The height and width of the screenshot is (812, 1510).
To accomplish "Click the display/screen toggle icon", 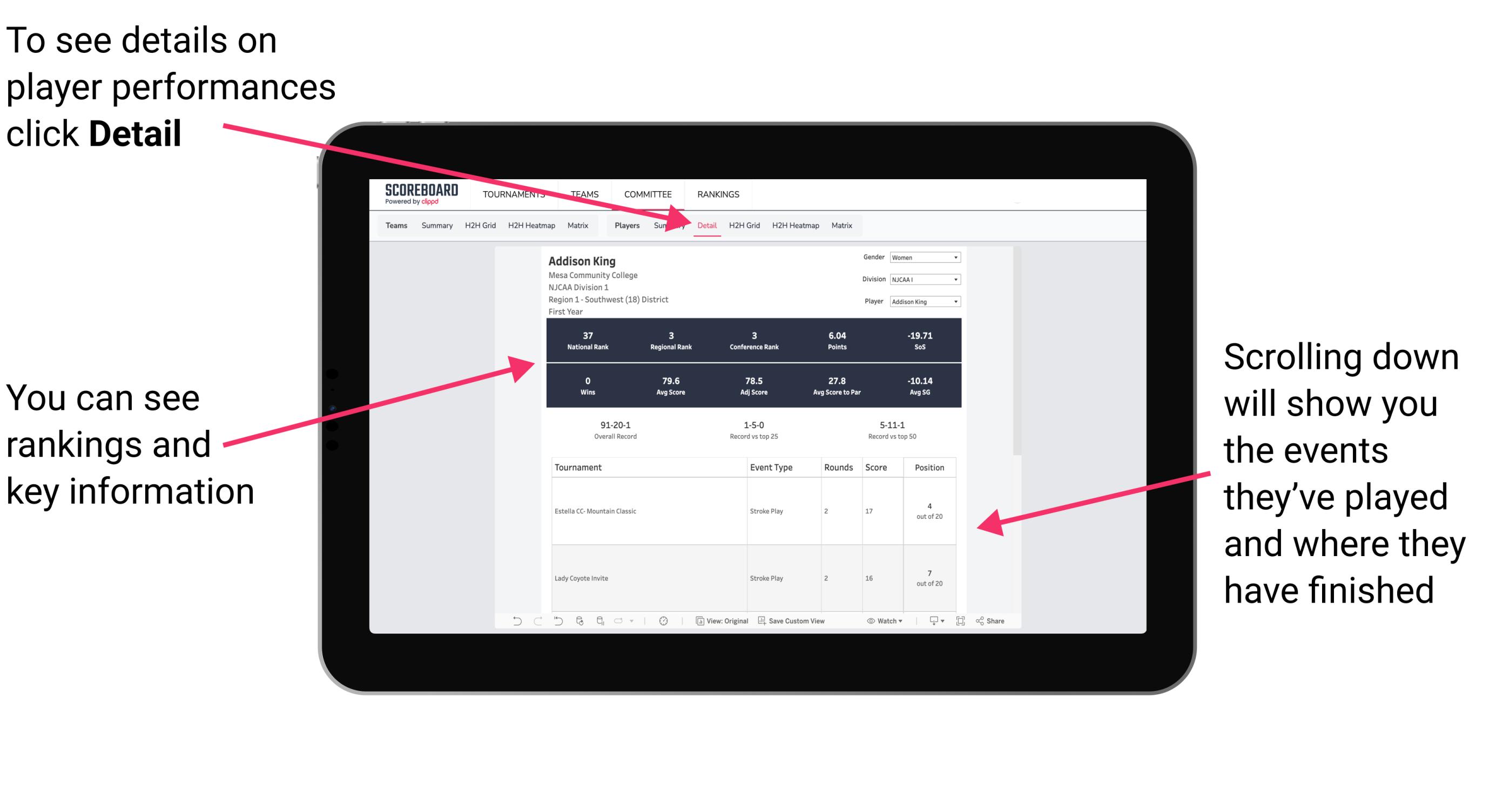I will click(957, 623).
